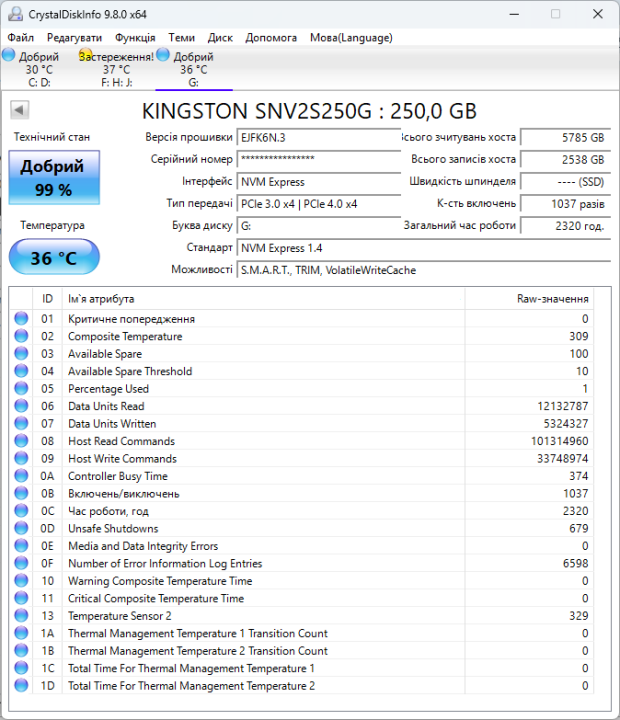Open the Функція menu
The image size is (620, 720).
click(x=135, y=38)
